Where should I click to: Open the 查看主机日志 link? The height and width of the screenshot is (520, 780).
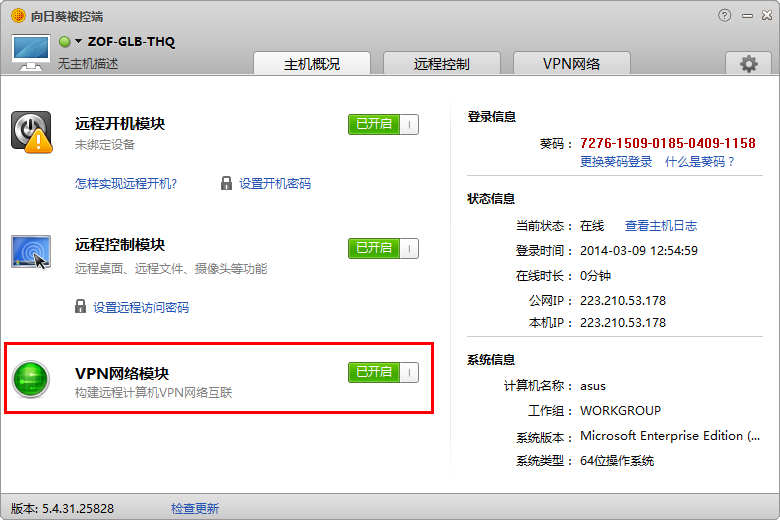tap(661, 225)
